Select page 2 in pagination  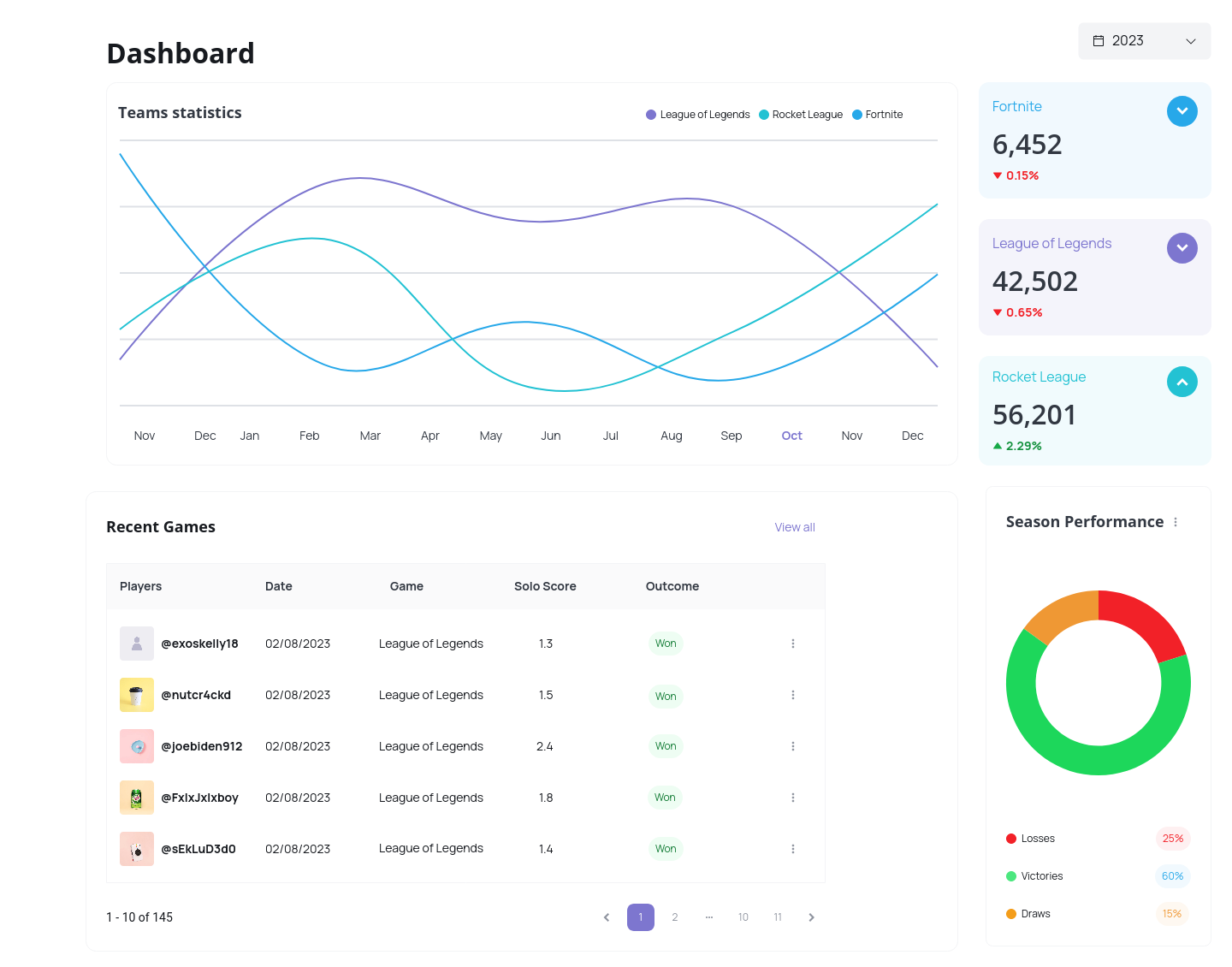[x=675, y=917]
